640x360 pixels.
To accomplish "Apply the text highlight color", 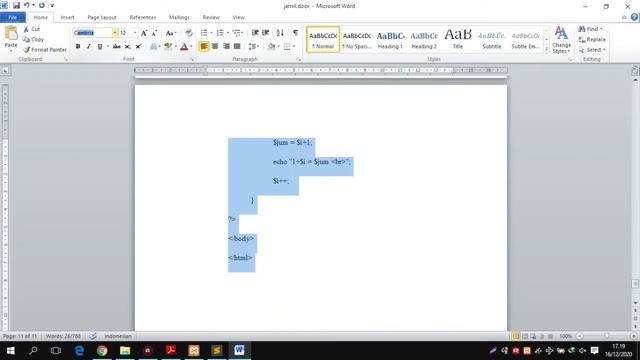I will pos(168,47).
